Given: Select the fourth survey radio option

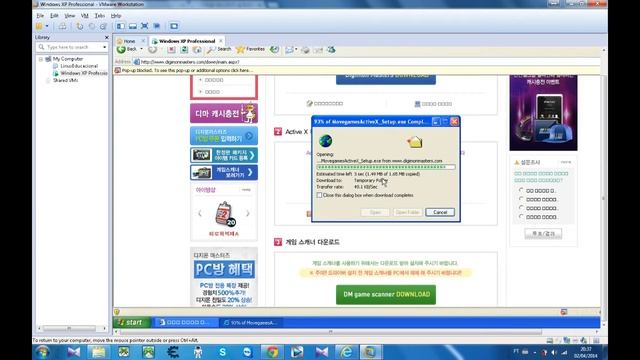Looking at the screenshot, I should pos(521,217).
